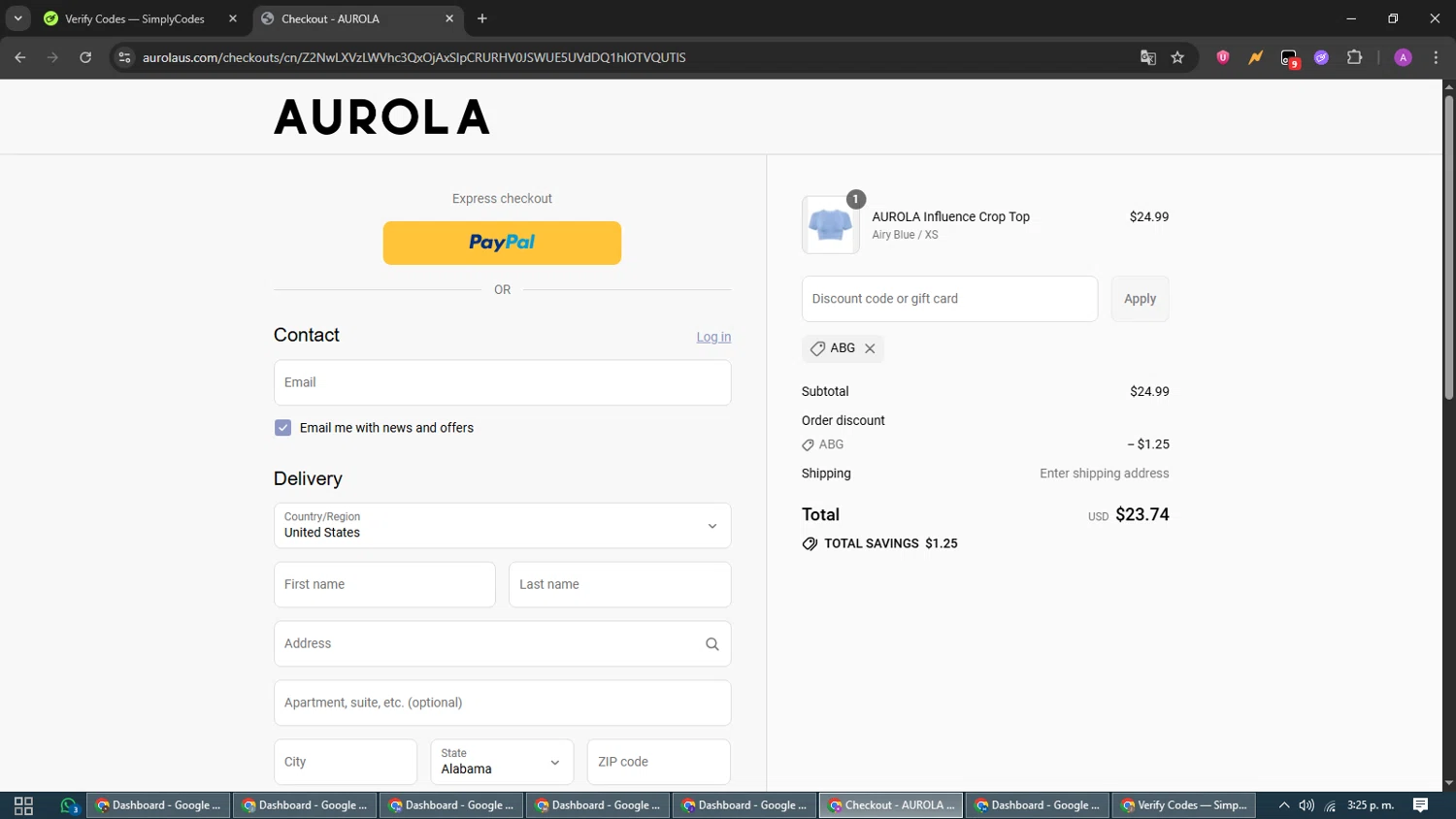Switch to Verify Codes — Simp... taskbar window
Screen dimensions: 1456x819
tap(1184, 805)
